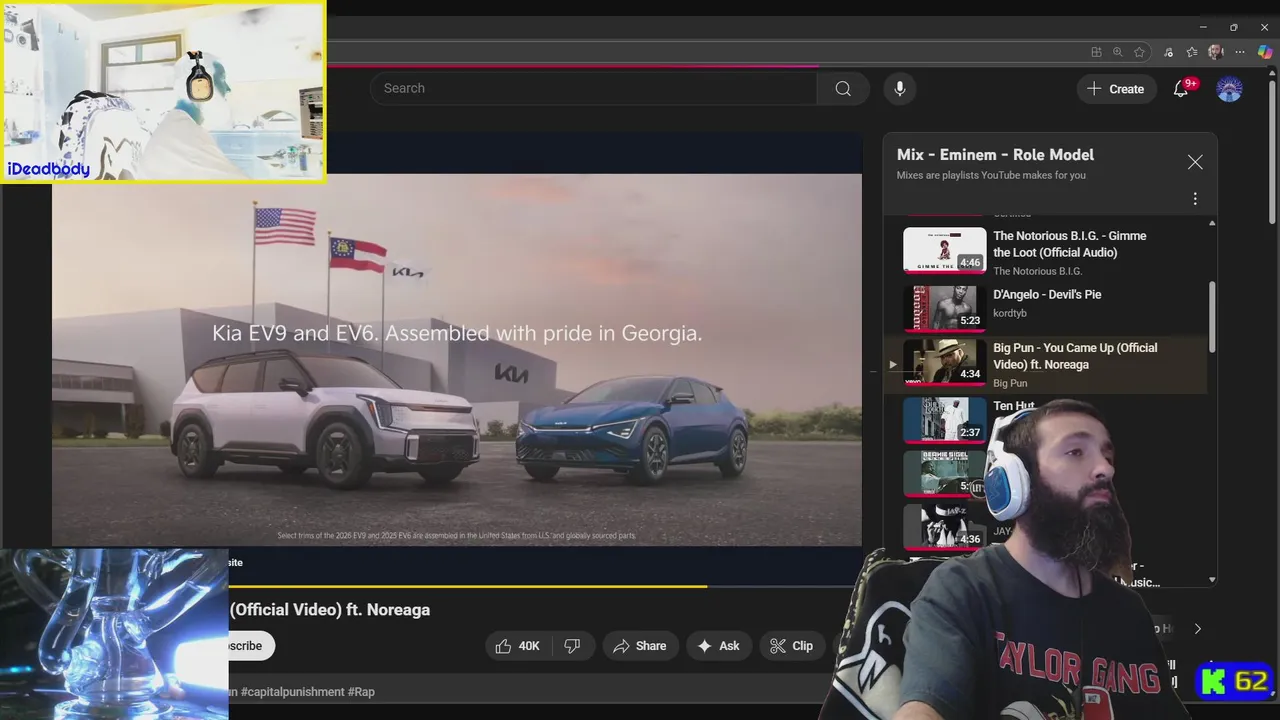Play The Notorious B.I.G. Gimme the Loot thumbnail
1280x720 pixels.
(x=944, y=251)
